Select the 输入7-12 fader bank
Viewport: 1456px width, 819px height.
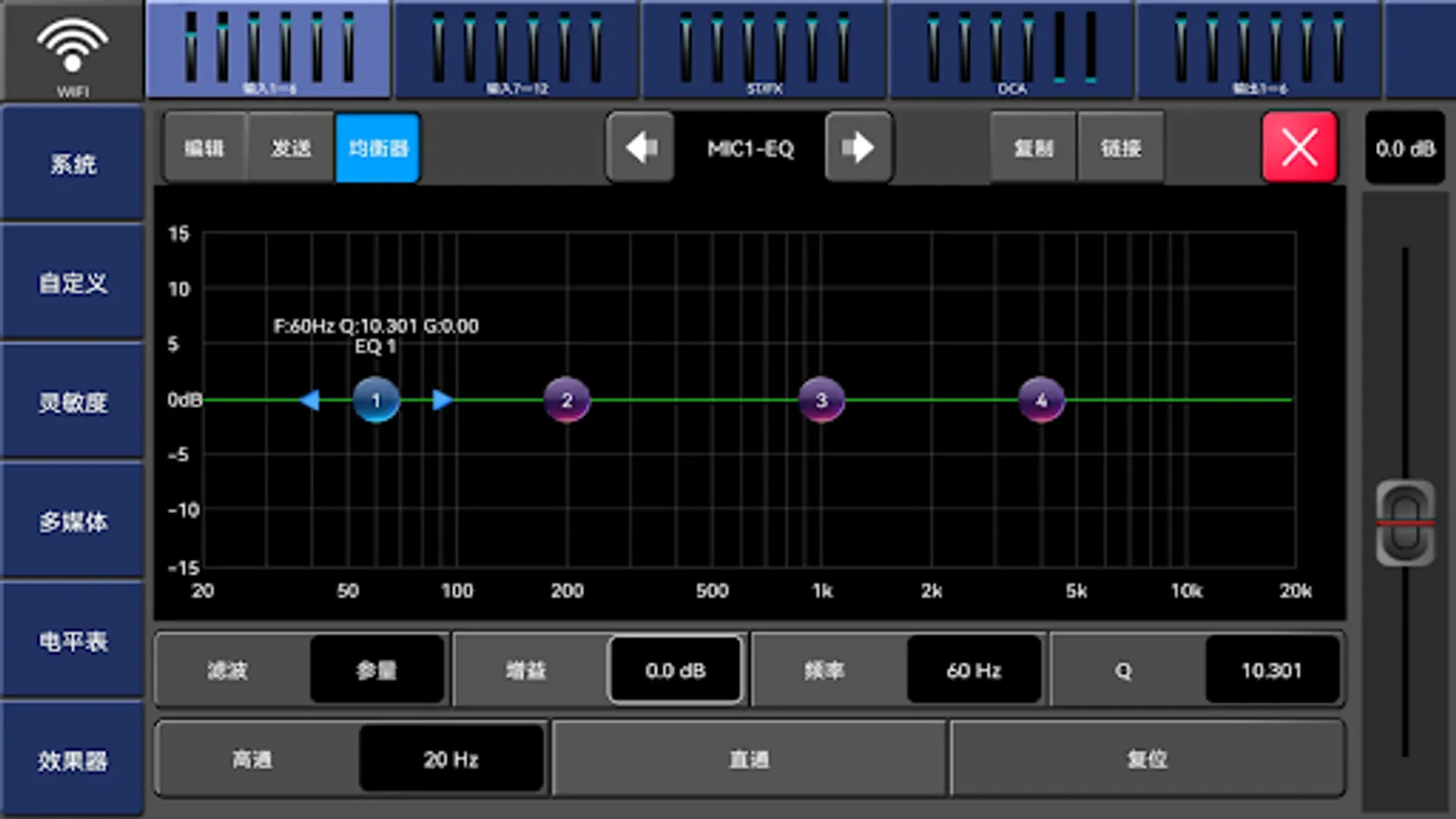[517, 49]
